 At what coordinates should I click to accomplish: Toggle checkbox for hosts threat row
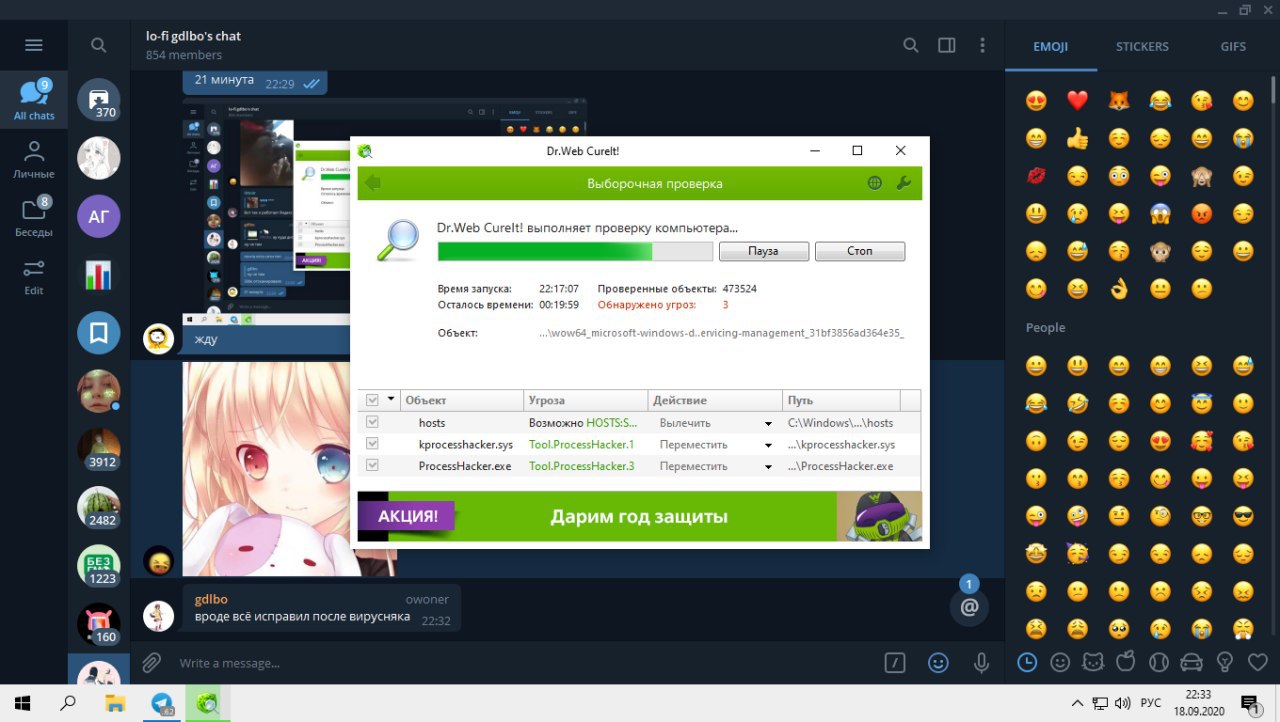pyautogui.click(x=373, y=423)
